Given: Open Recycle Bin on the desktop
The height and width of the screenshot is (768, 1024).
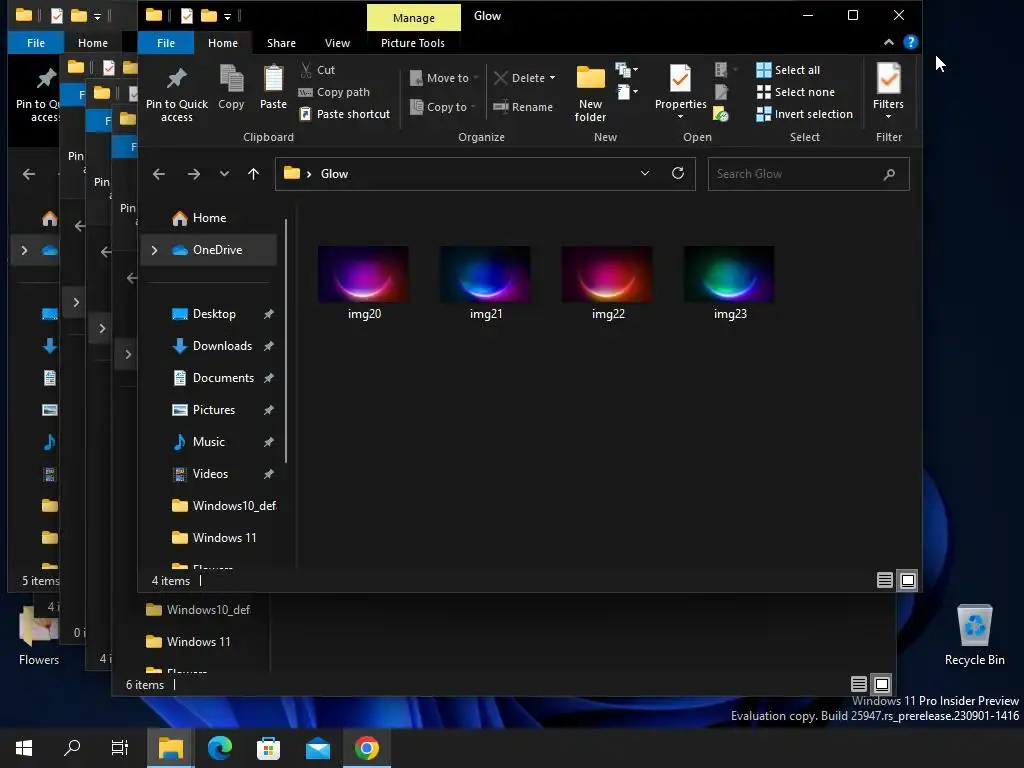Looking at the screenshot, I should point(974,634).
